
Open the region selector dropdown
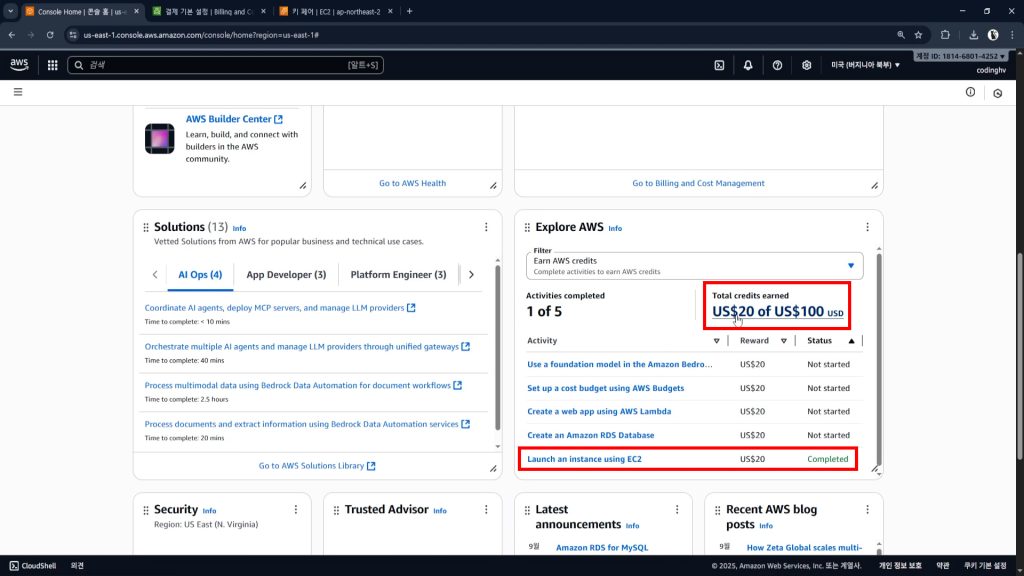click(865, 65)
